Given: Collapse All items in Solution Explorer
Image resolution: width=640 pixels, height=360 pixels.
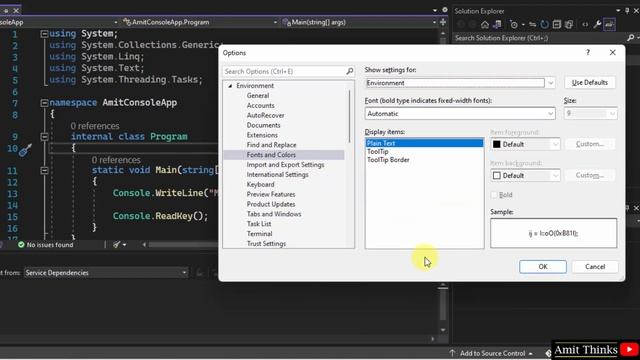Looking at the screenshot, I should [557, 24].
